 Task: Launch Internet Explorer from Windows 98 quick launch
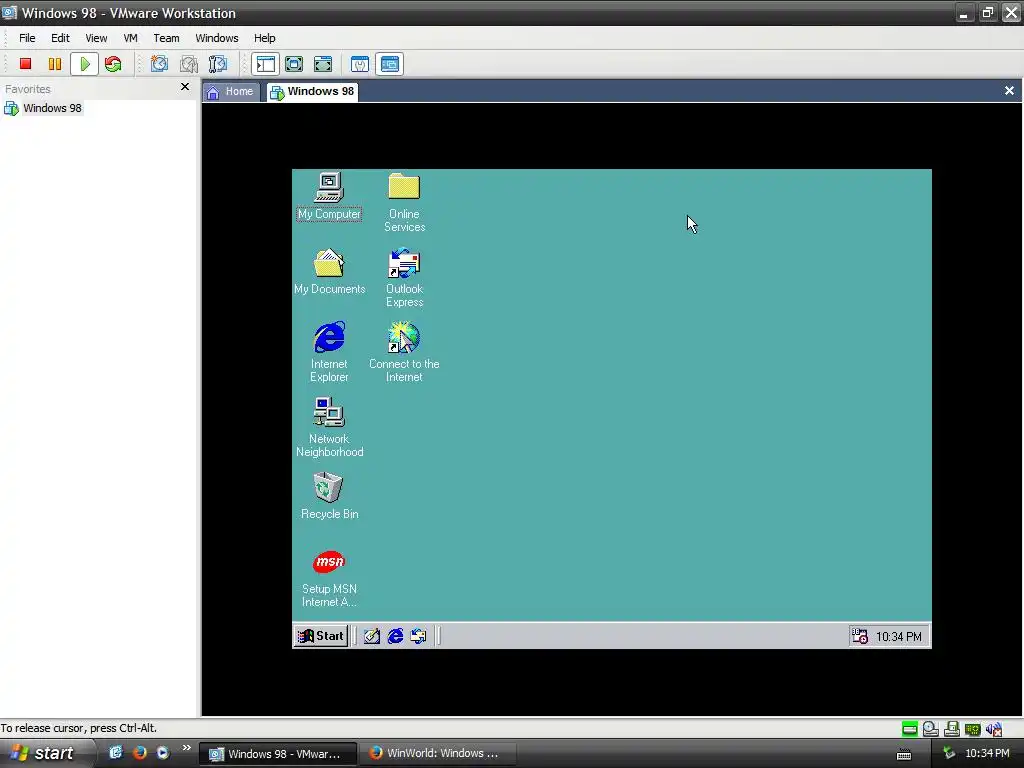(395, 636)
